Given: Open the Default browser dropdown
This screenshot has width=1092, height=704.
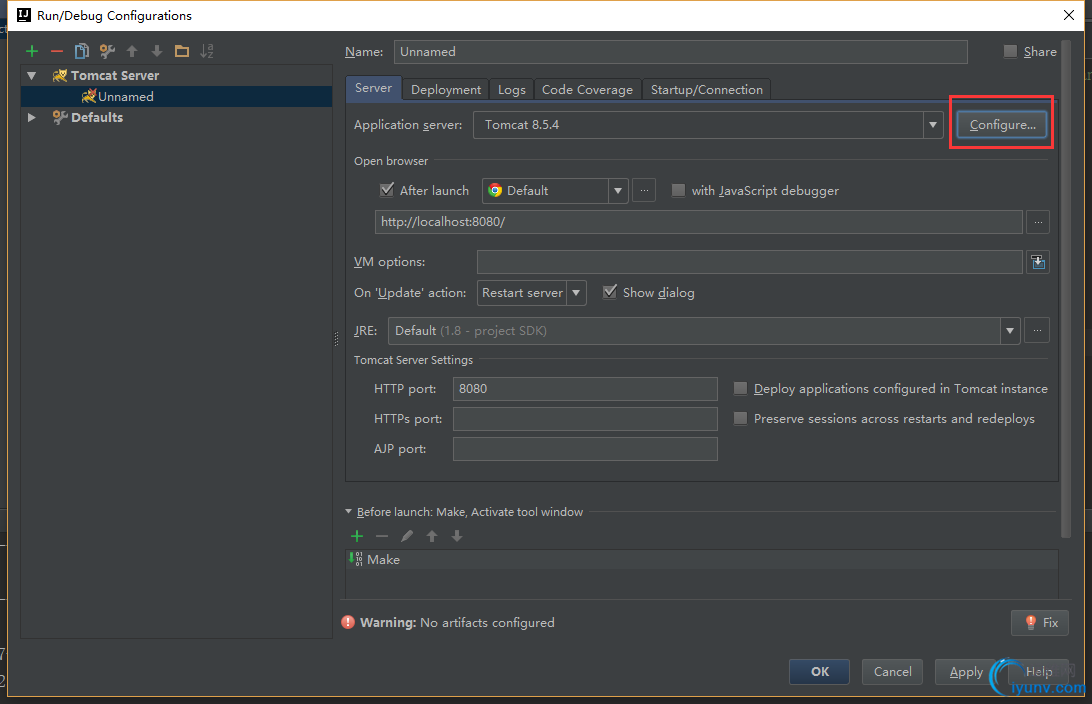Looking at the screenshot, I should [x=618, y=190].
